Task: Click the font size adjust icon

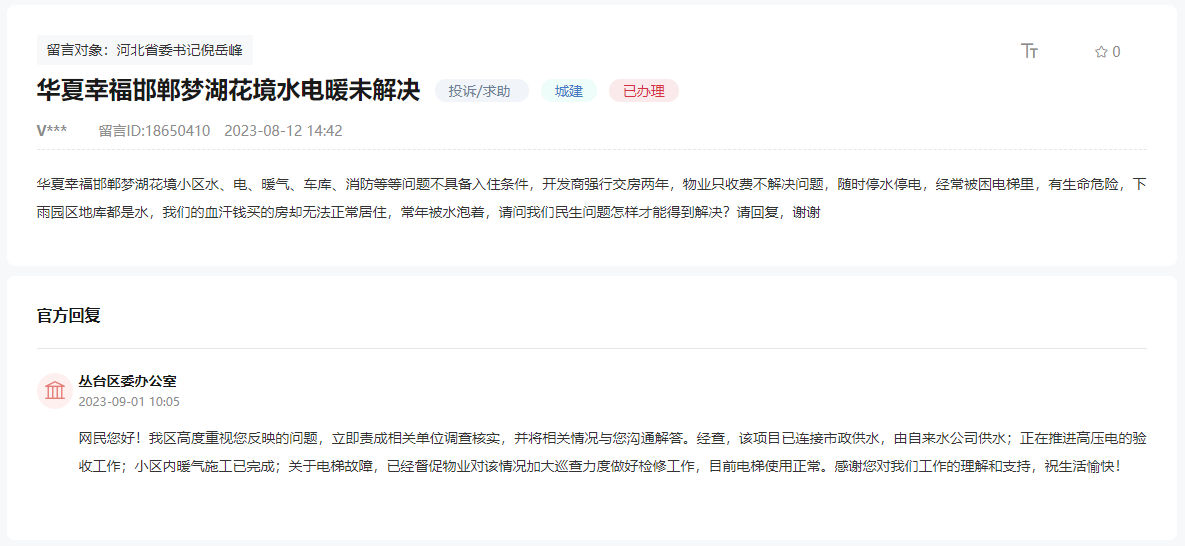Action: click(1029, 51)
